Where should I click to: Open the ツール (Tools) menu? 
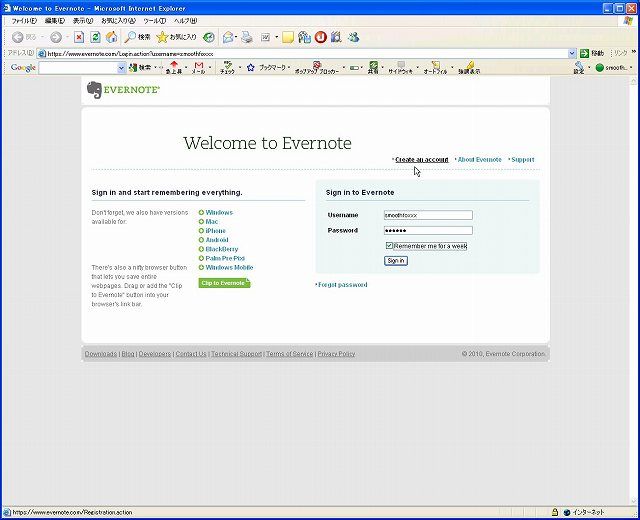coord(155,20)
